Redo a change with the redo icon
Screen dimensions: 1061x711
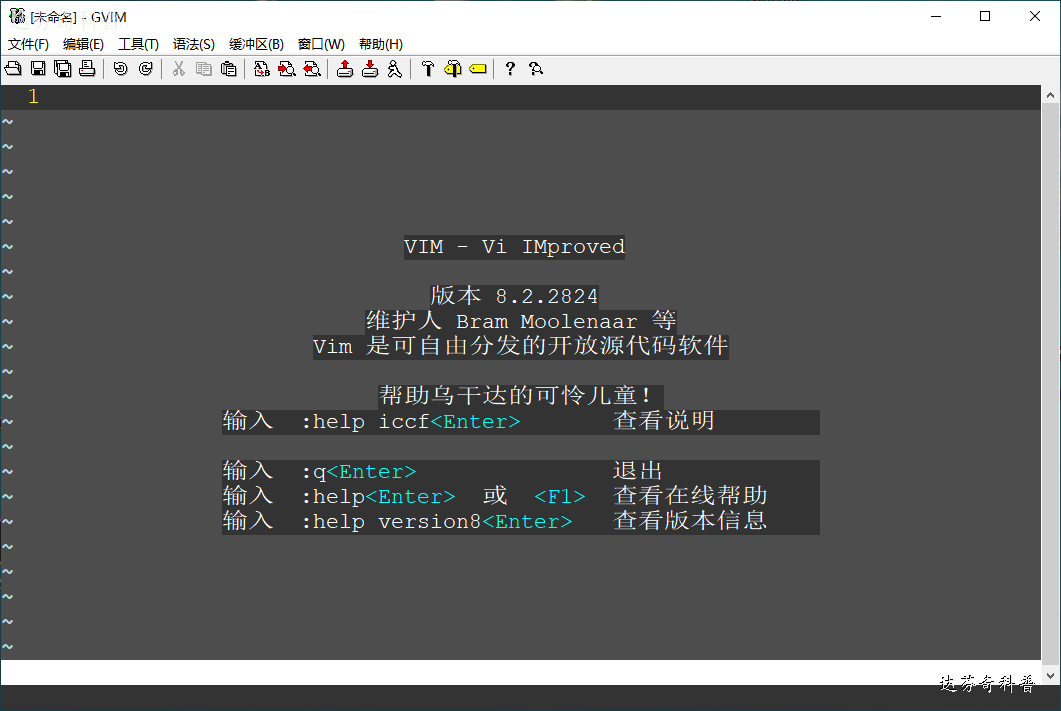[146, 68]
